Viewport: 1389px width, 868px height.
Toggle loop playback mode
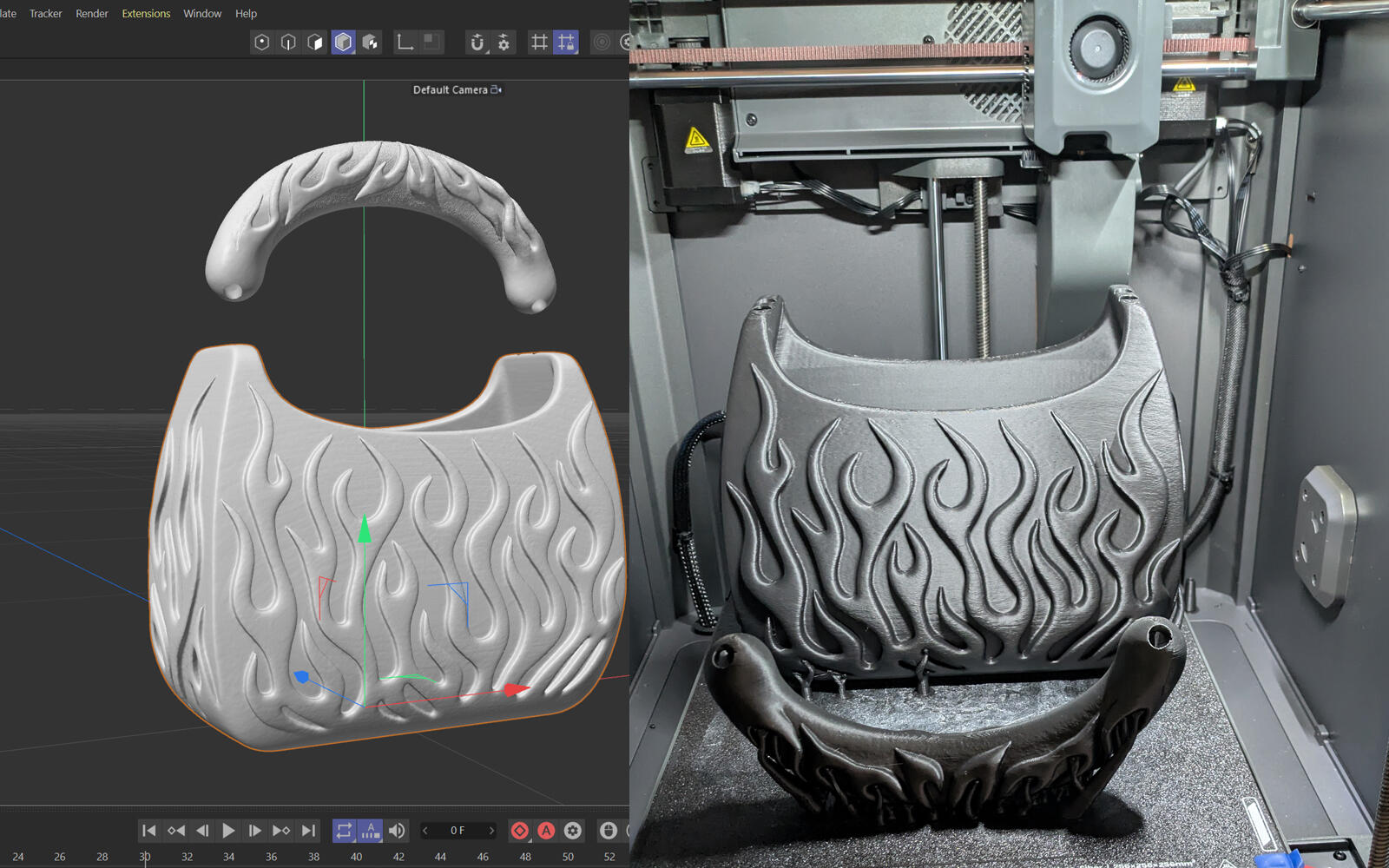pyautogui.click(x=344, y=831)
